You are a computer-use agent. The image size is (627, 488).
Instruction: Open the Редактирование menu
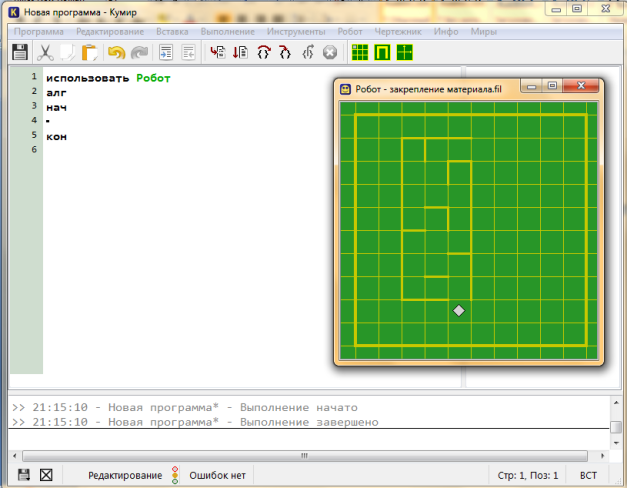point(110,32)
